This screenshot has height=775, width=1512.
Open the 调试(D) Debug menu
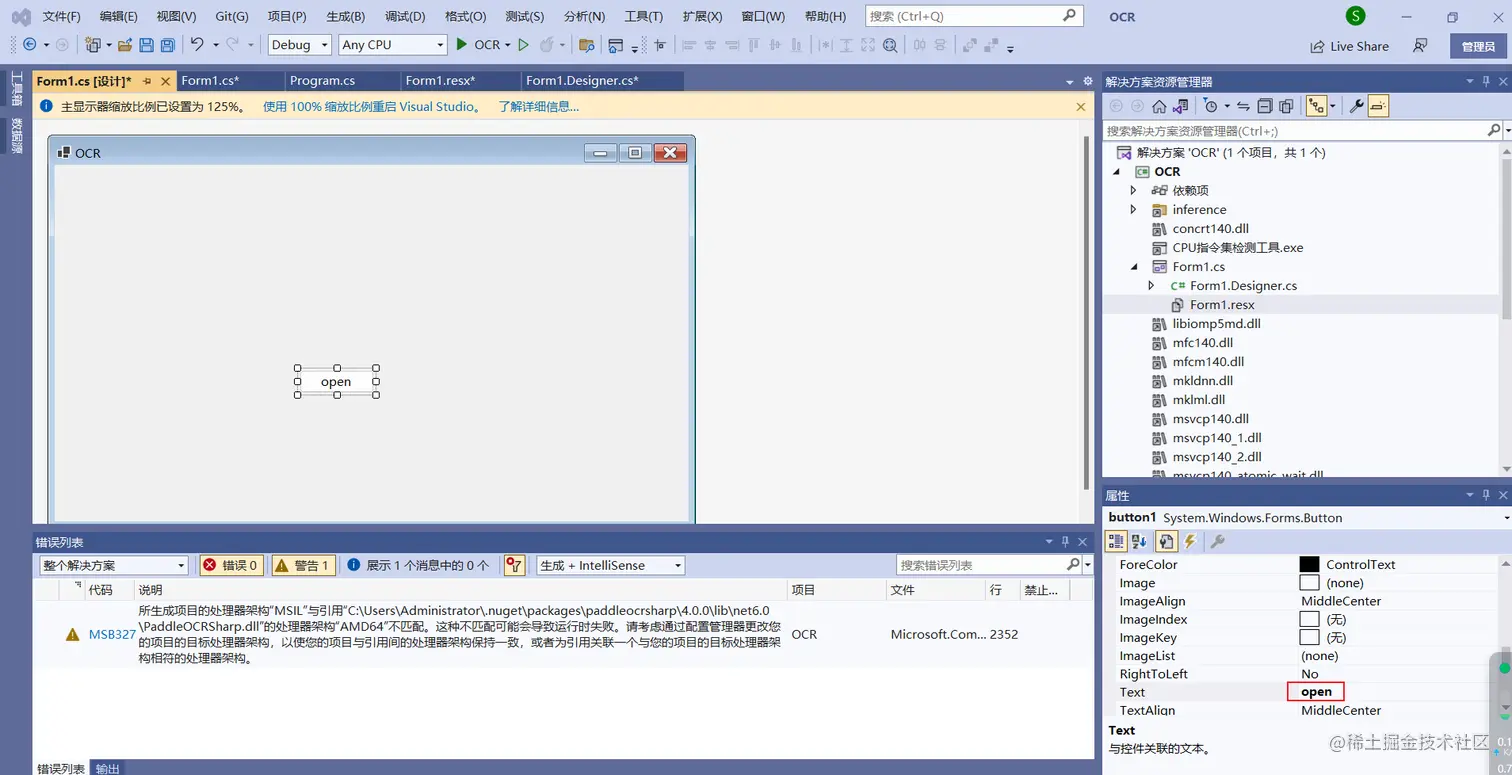coord(405,16)
